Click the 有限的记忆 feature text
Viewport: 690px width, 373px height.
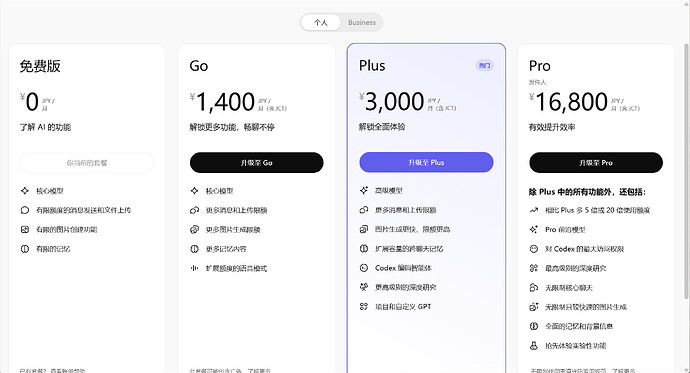pyautogui.click(x=53, y=249)
